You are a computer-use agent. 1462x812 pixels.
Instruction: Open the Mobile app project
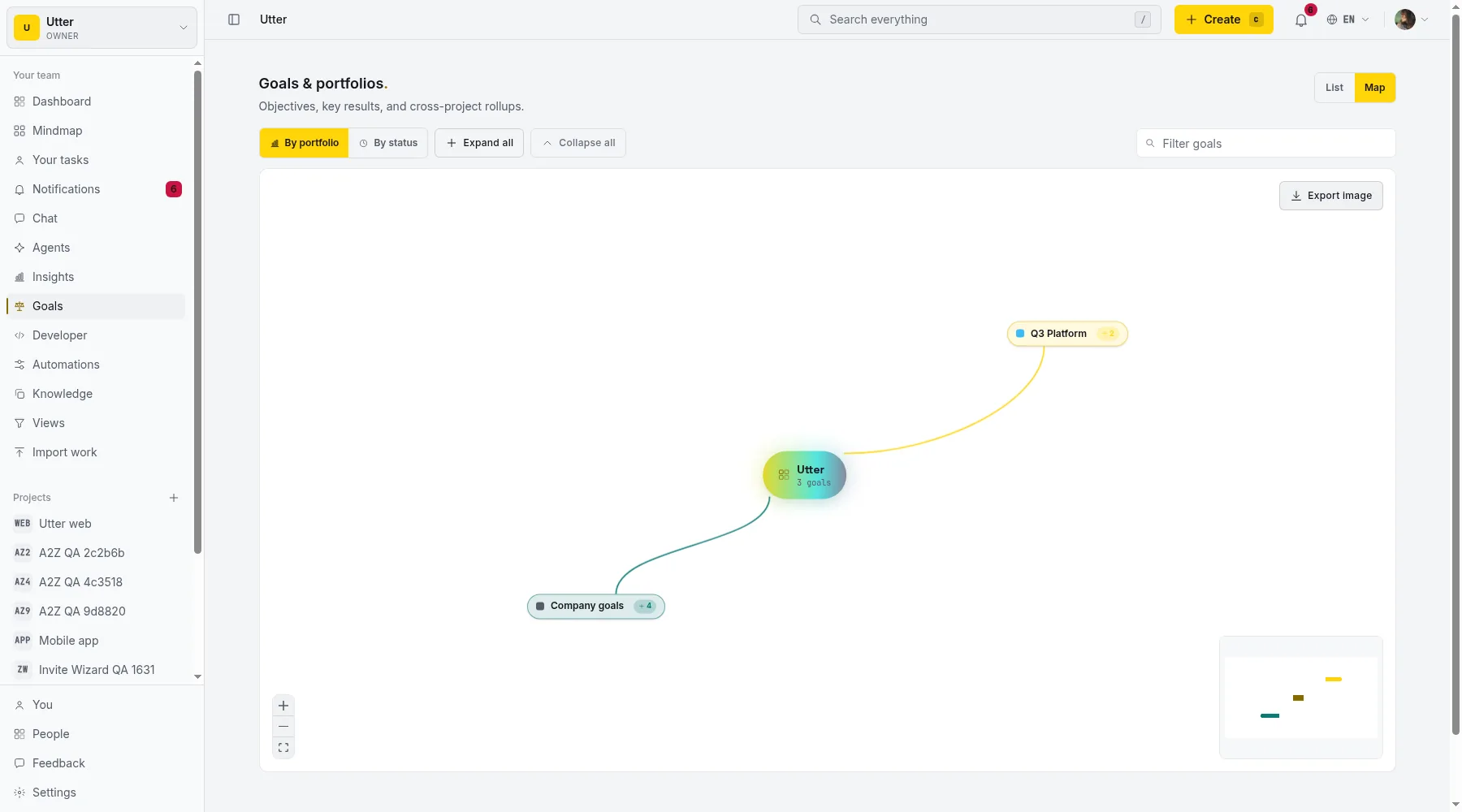pos(96,641)
